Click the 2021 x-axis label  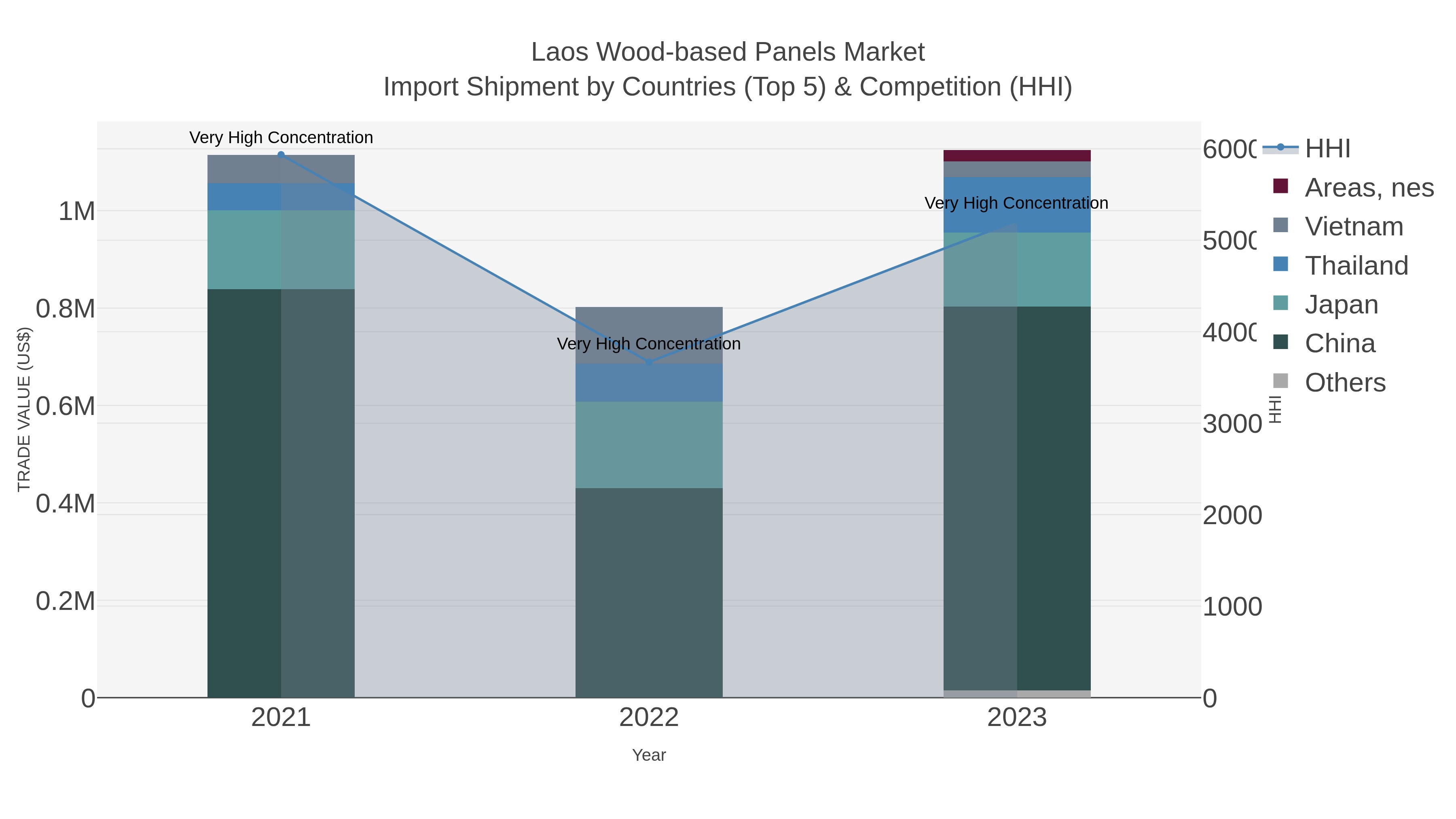pyautogui.click(x=281, y=718)
